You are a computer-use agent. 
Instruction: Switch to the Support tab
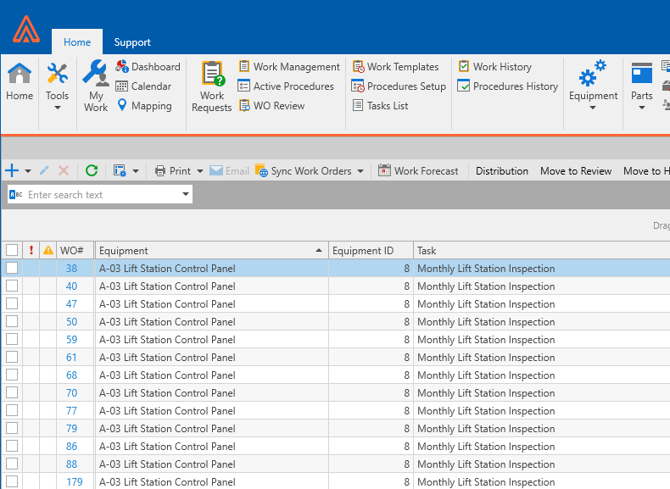(132, 42)
